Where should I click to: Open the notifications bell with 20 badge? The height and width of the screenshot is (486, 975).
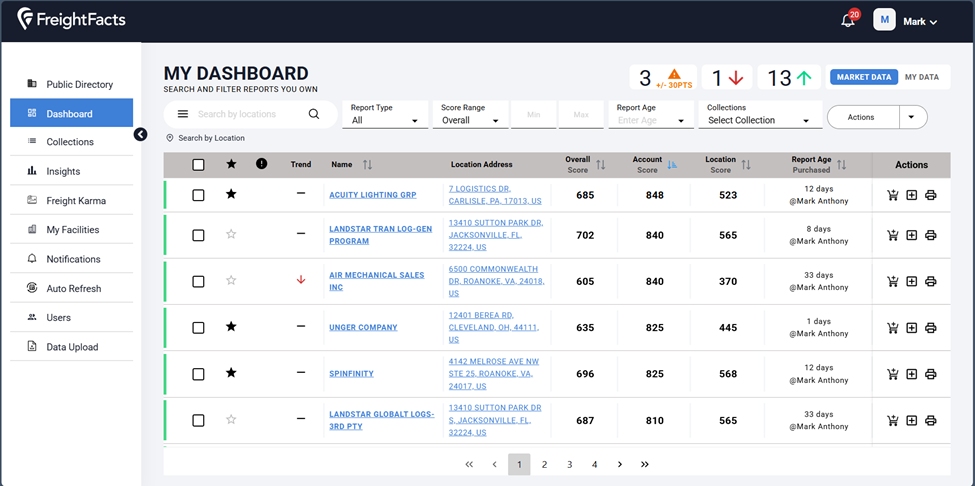848,20
